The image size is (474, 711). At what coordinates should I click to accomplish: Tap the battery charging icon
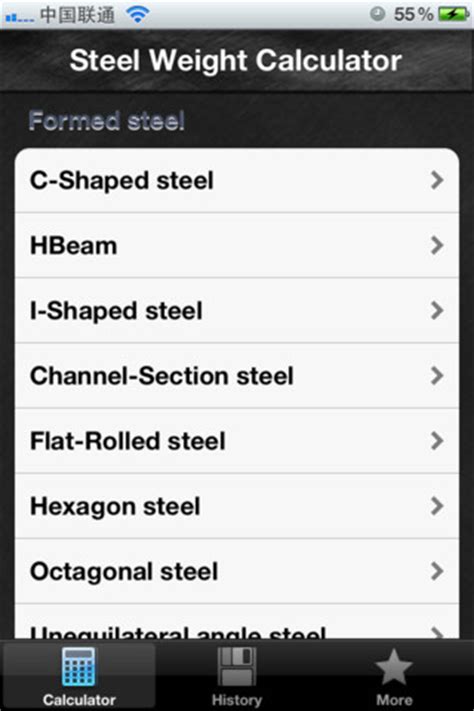coord(454,15)
